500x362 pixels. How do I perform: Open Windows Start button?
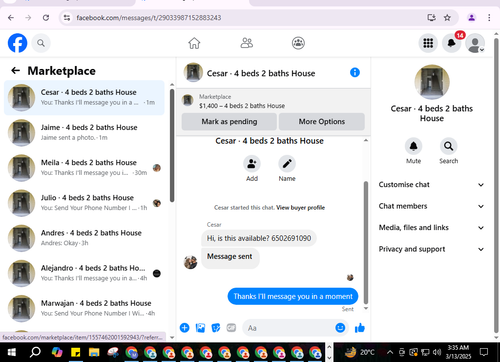pos(12,352)
